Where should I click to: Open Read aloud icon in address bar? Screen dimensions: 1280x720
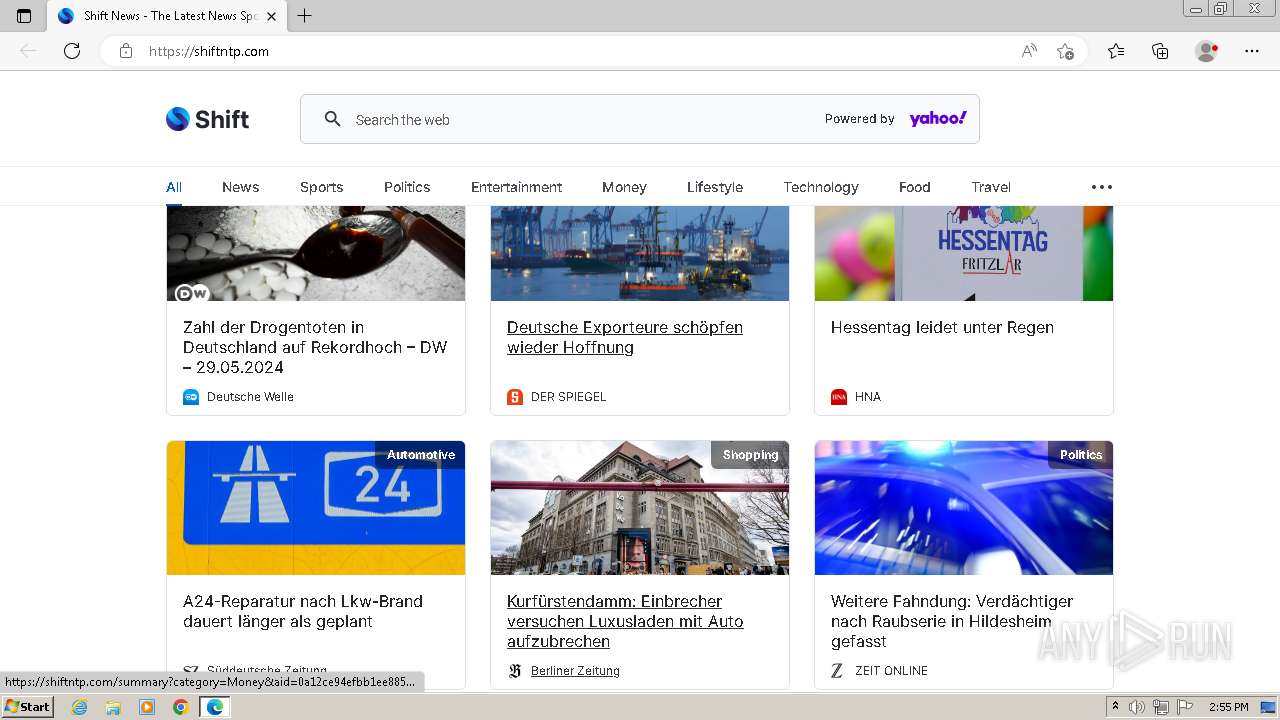1029,51
